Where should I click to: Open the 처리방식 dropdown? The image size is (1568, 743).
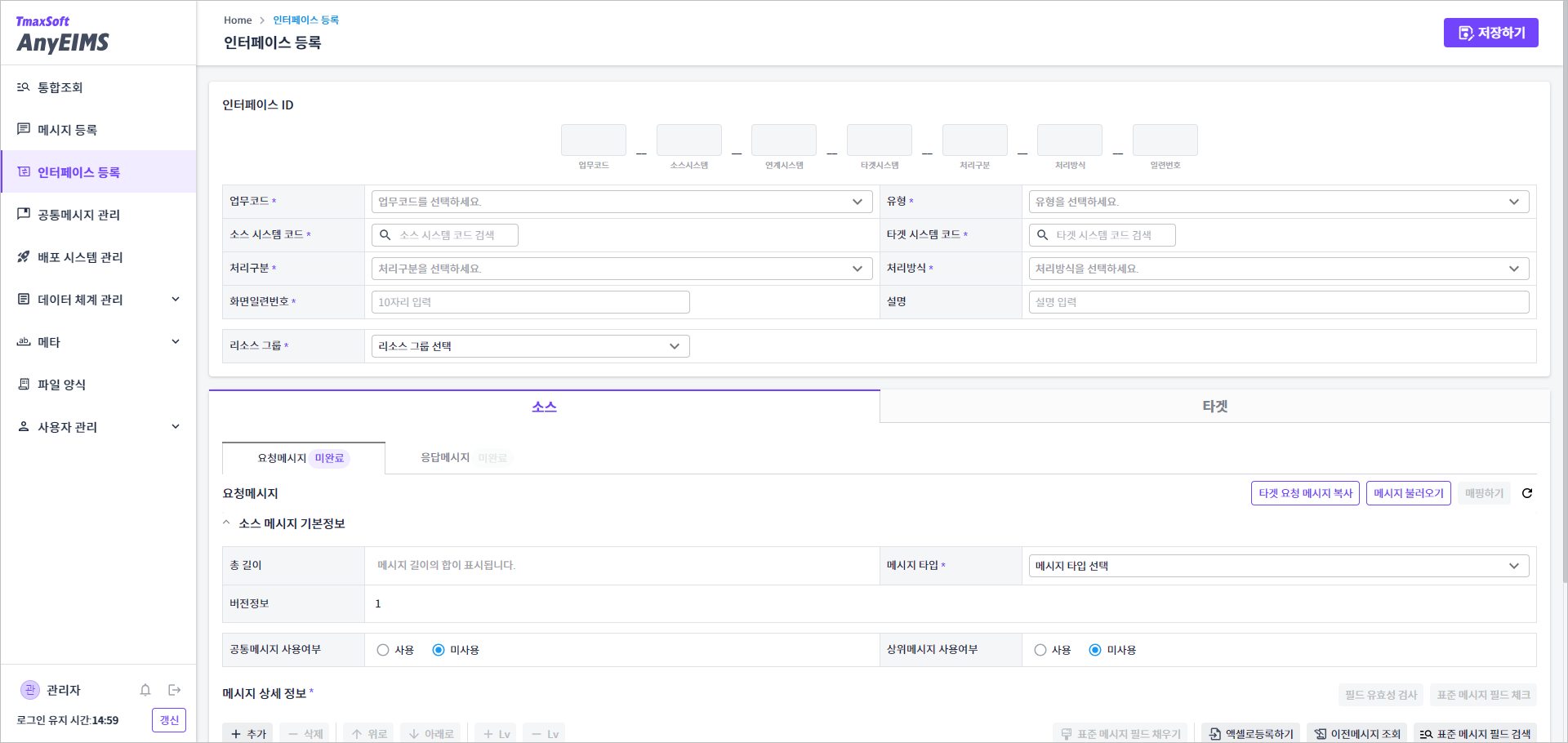[x=1279, y=269]
